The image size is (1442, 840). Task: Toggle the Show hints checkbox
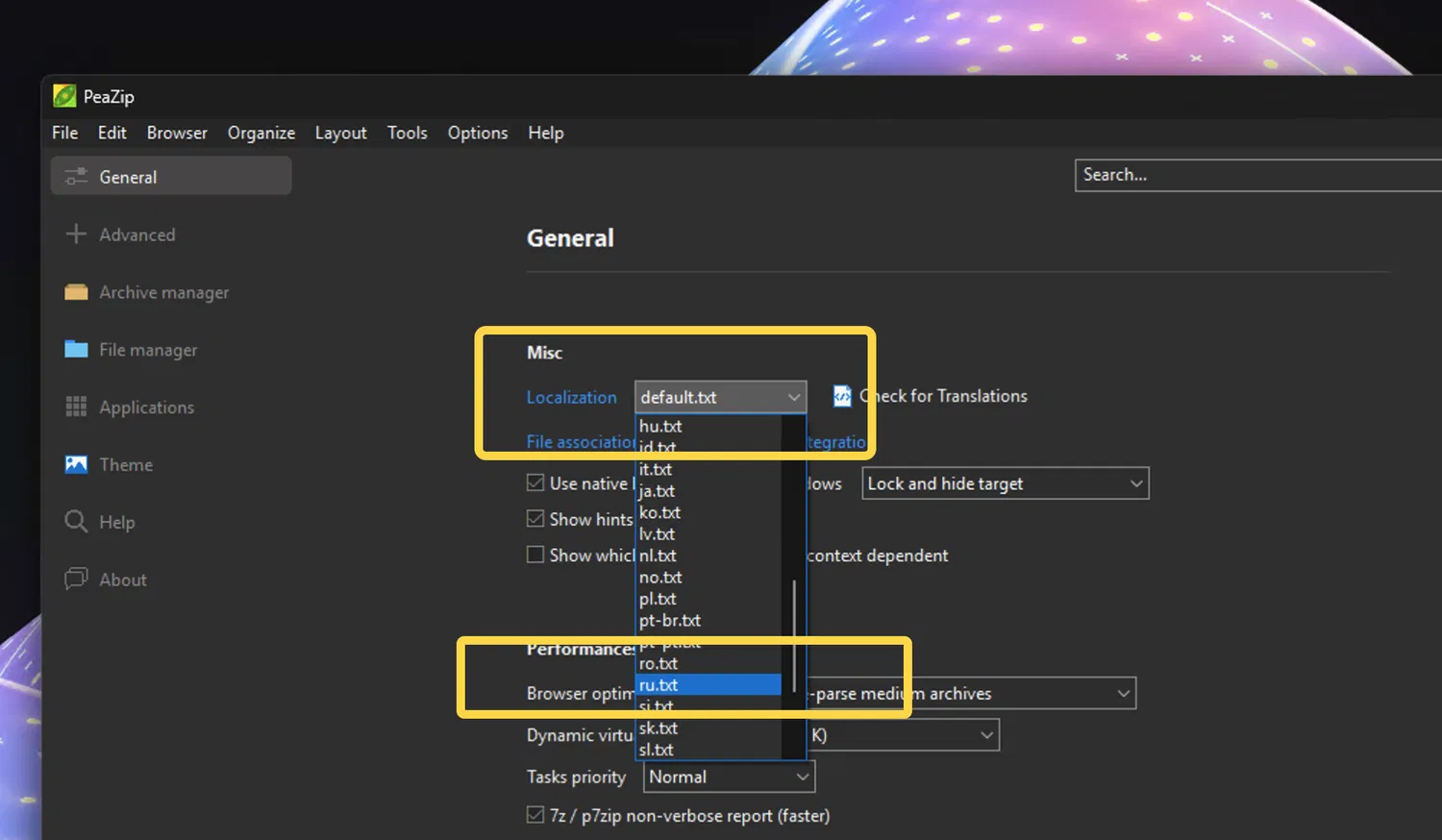tap(535, 519)
